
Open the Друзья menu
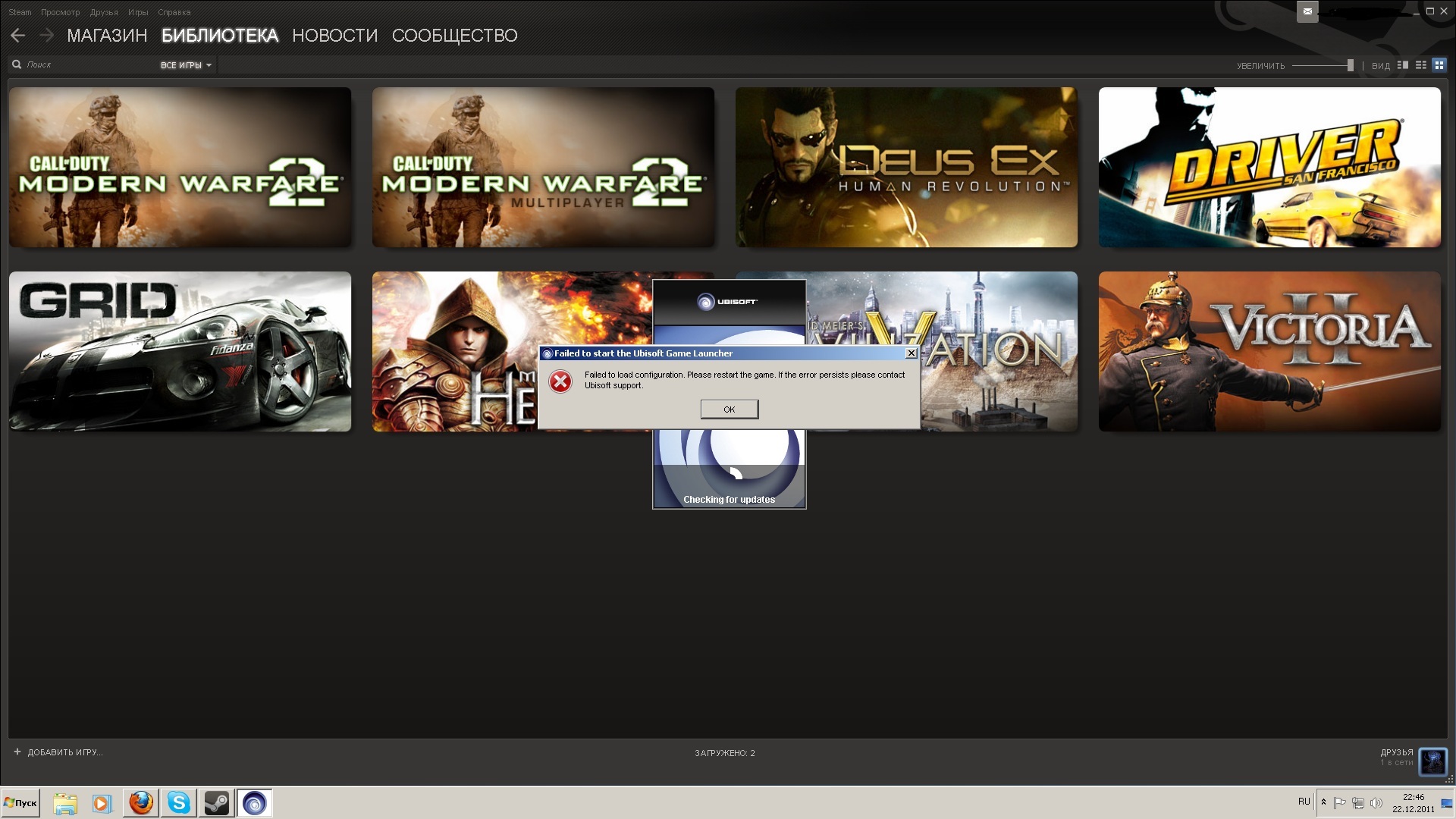(x=104, y=12)
